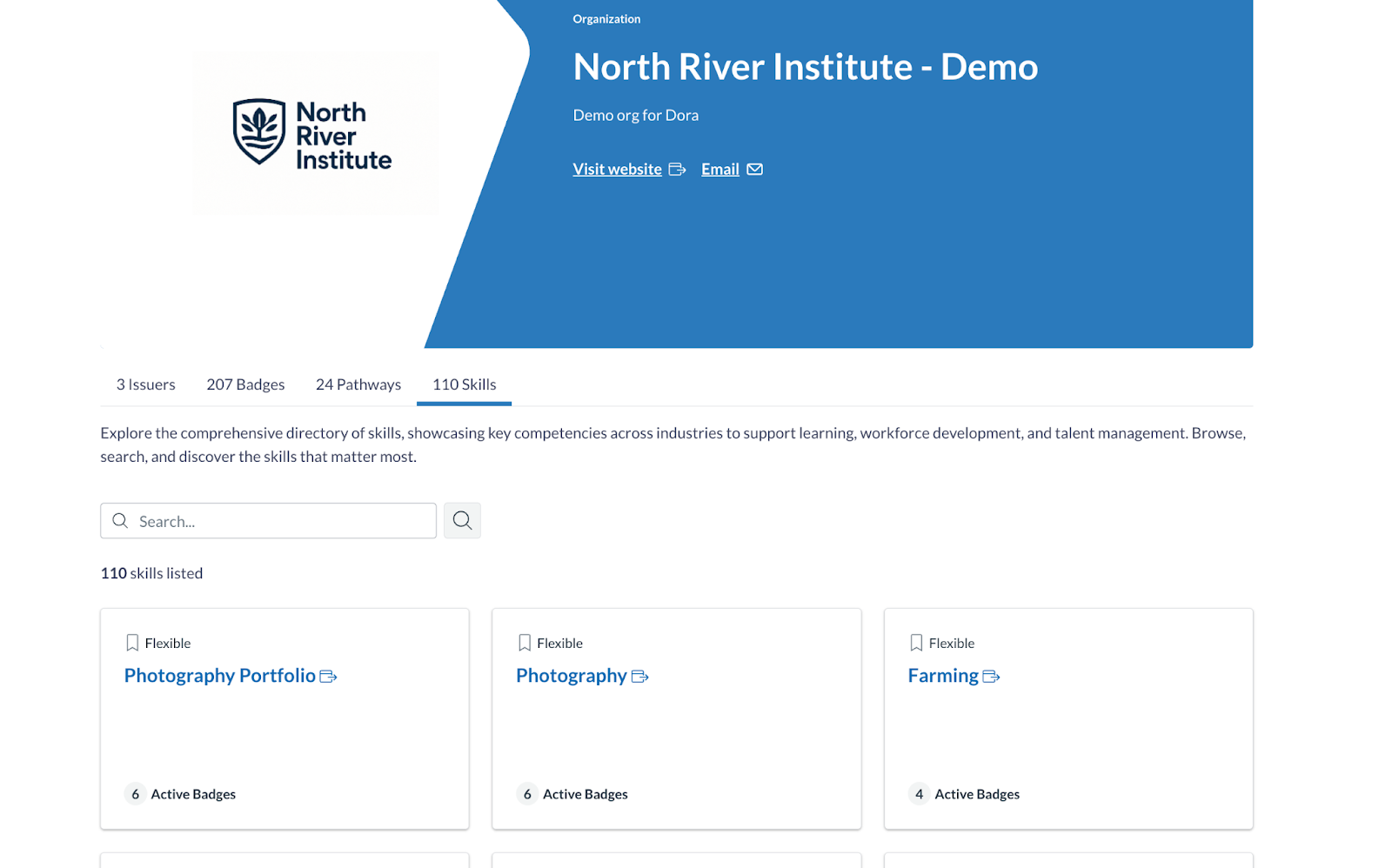
Task: Open Photography Portfolio in new tab icon
Action: 328,676
